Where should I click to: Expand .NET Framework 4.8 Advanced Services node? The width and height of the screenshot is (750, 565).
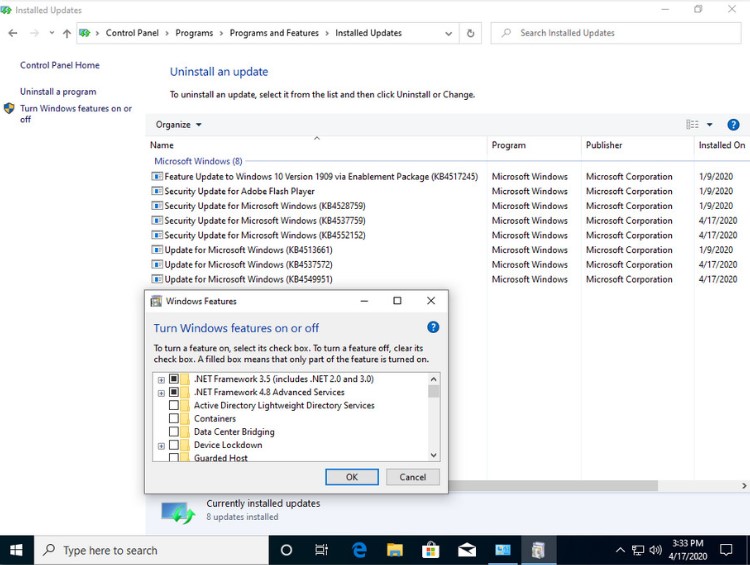click(x=161, y=393)
